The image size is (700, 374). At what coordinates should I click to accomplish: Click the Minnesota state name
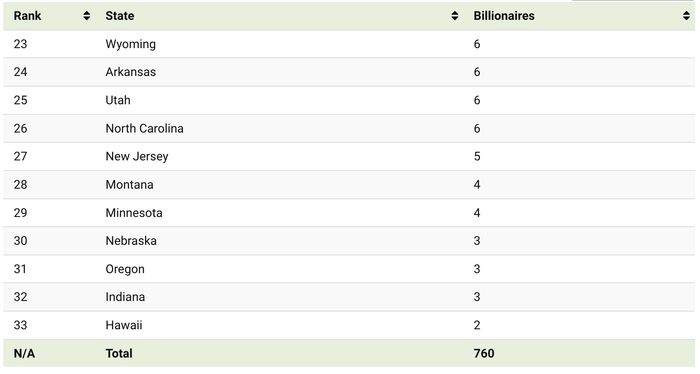(133, 213)
